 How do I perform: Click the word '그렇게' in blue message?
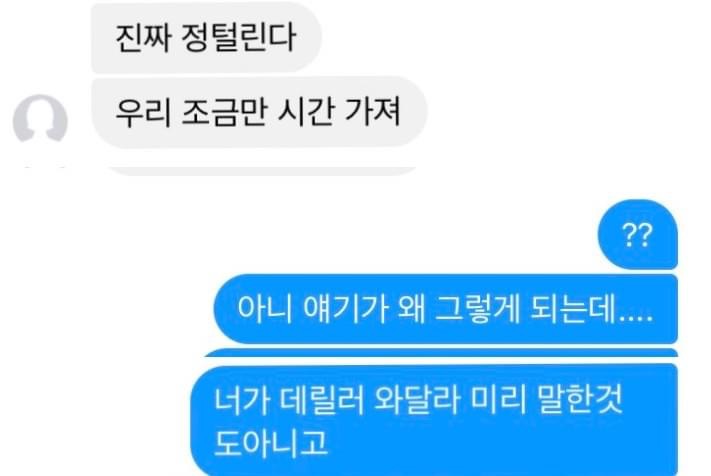tap(477, 309)
